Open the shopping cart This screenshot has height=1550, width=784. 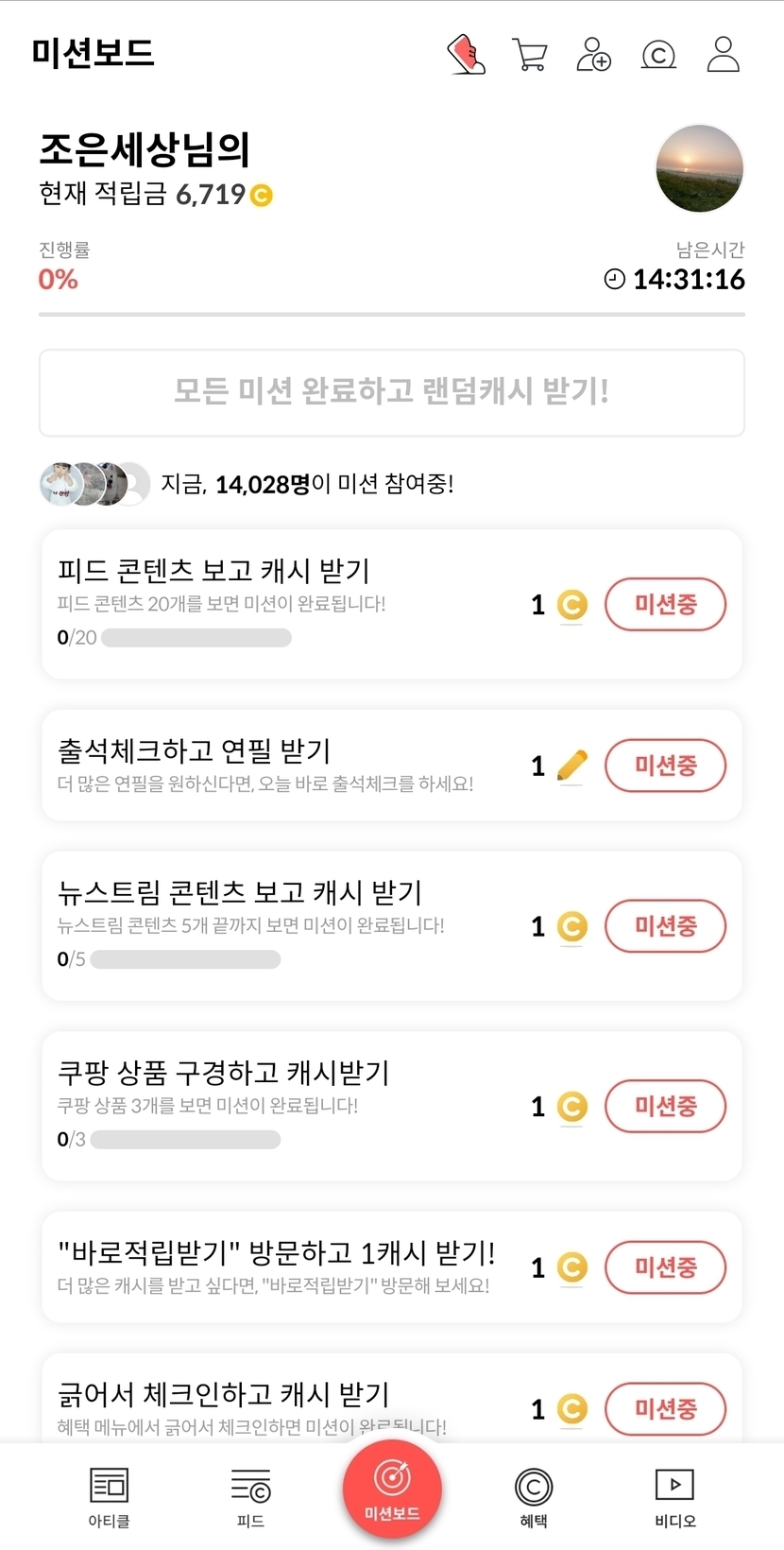click(x=530, y=54)
